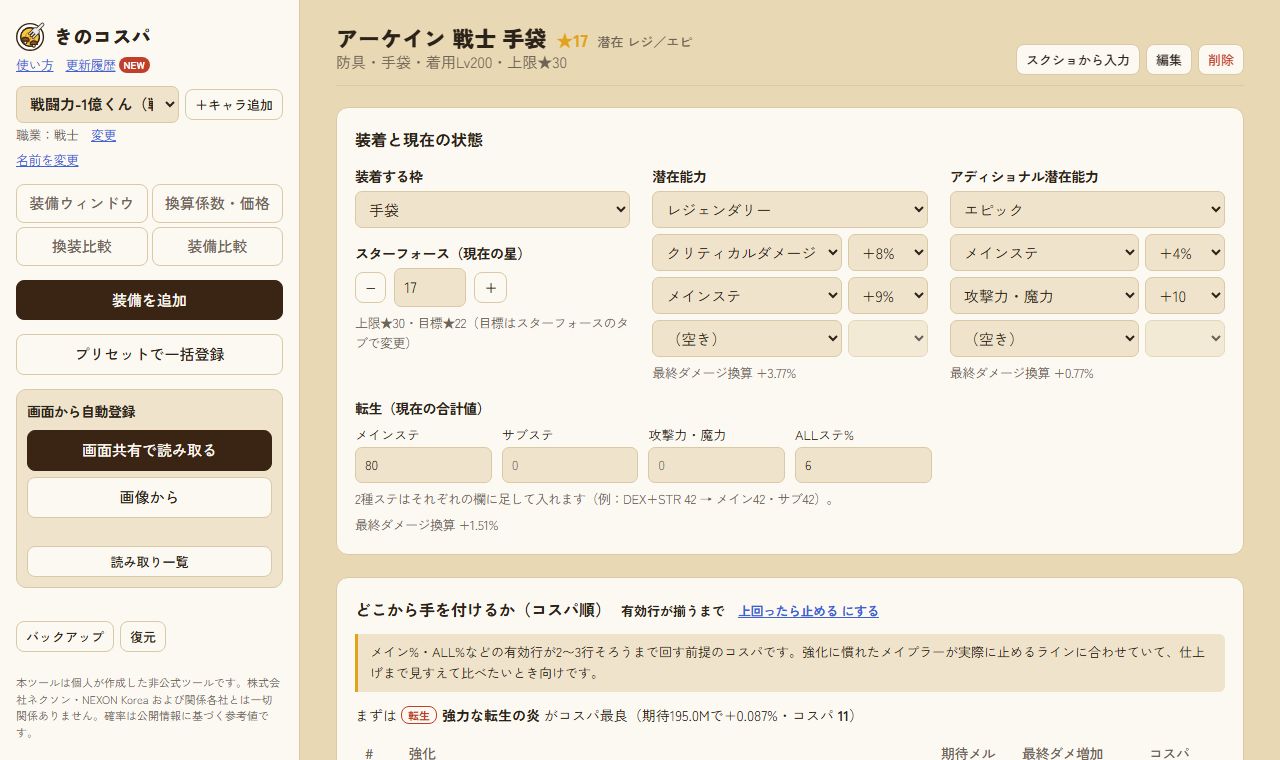Image resolution: width=1280 pixels, height=760 pixels.
Task: Click the 上回ったら止める にする link
Action: pos(808,611)
